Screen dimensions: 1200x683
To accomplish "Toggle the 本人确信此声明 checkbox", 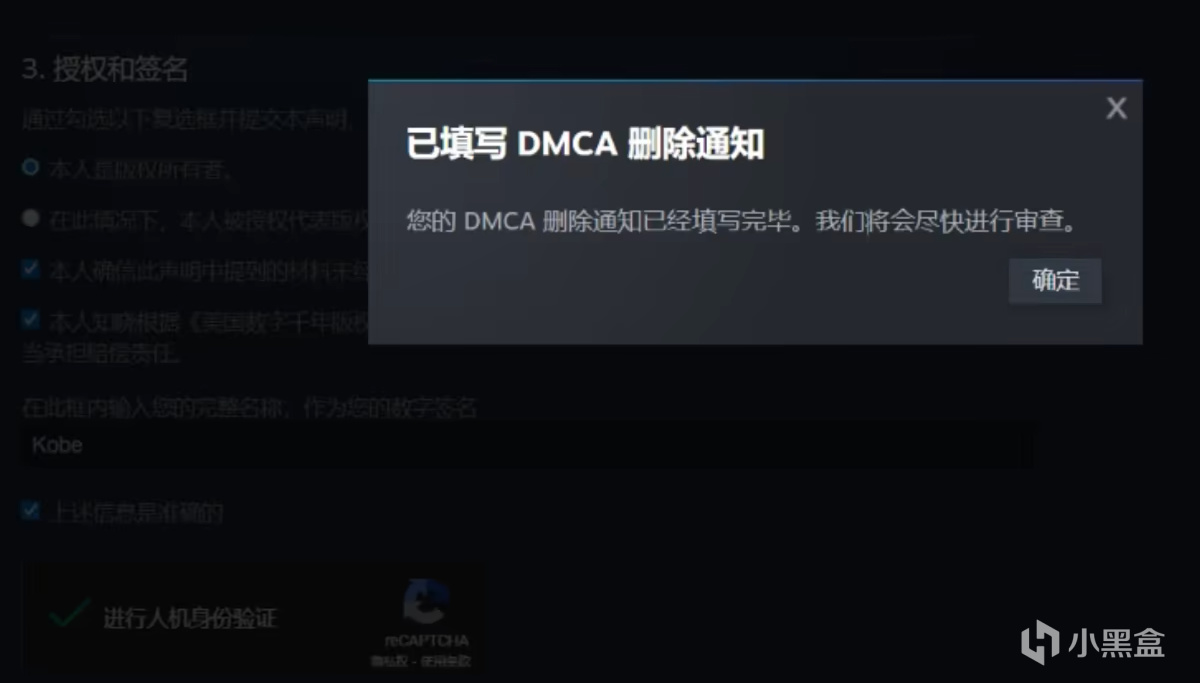I will [x=31, y=269].
